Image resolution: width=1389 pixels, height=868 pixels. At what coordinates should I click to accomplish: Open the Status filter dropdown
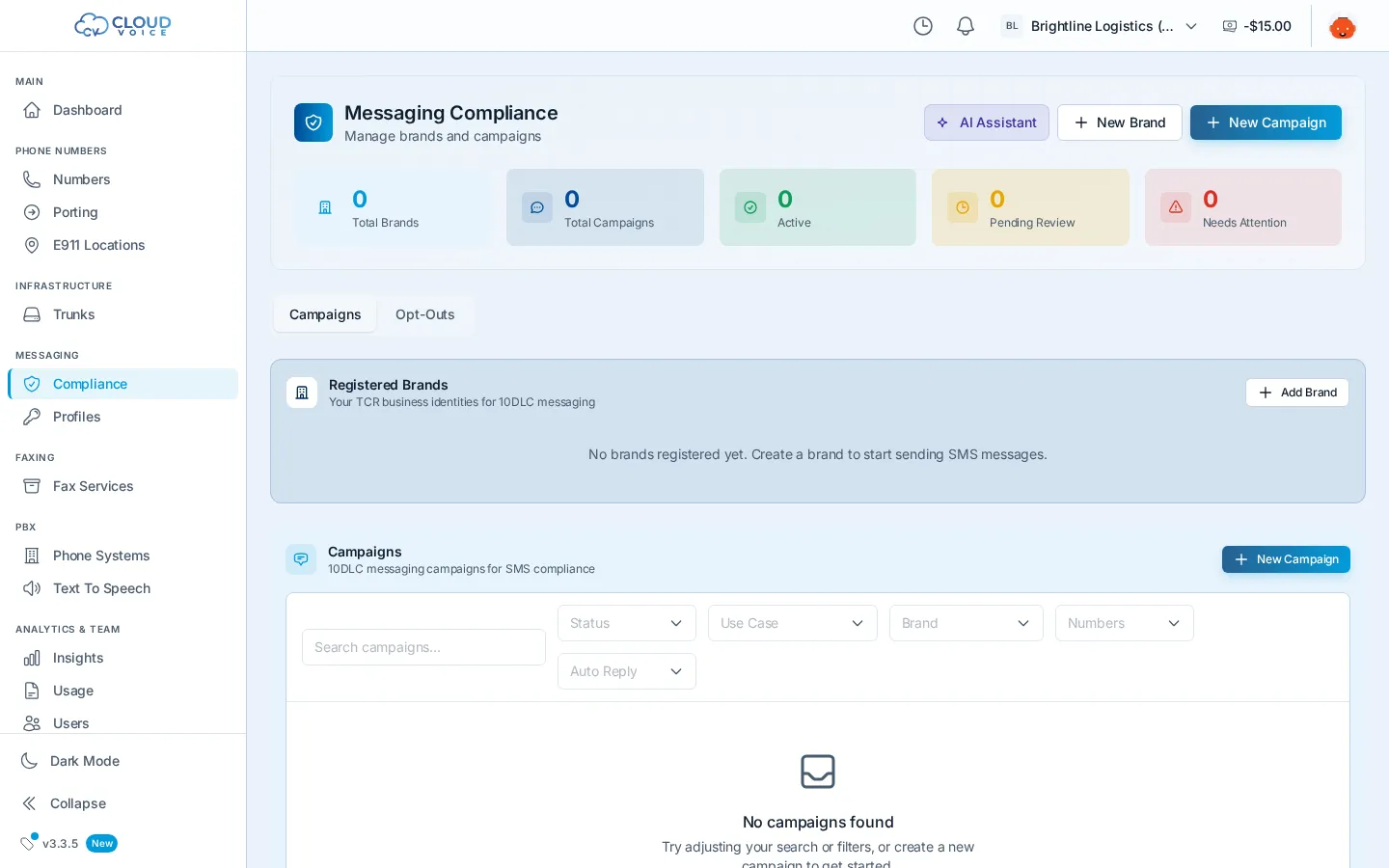[x=627, y=623]
